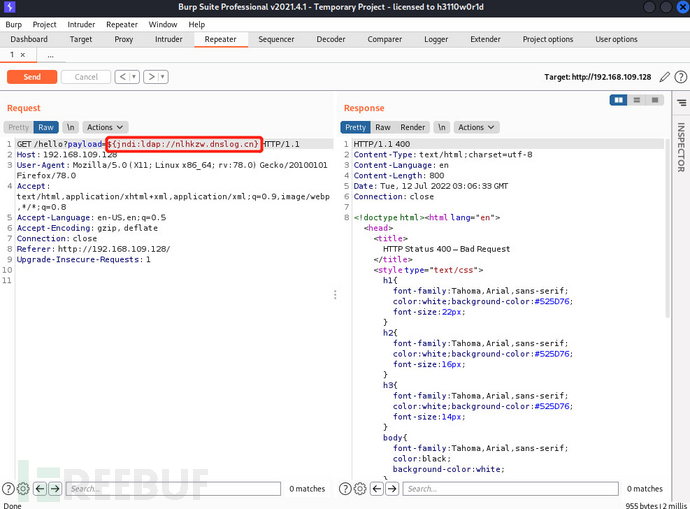Viewport: 690px width, 509px height.
Task: Switch to the Proxy tab
Action: coord(124,39)
